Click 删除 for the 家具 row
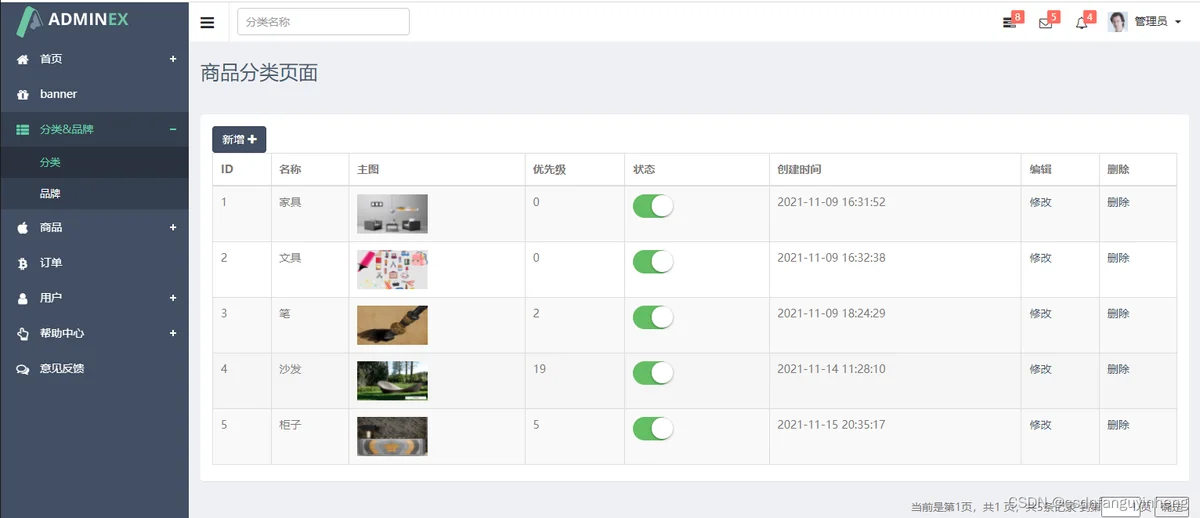1200x518 pixels. [x=1118, y=202]
